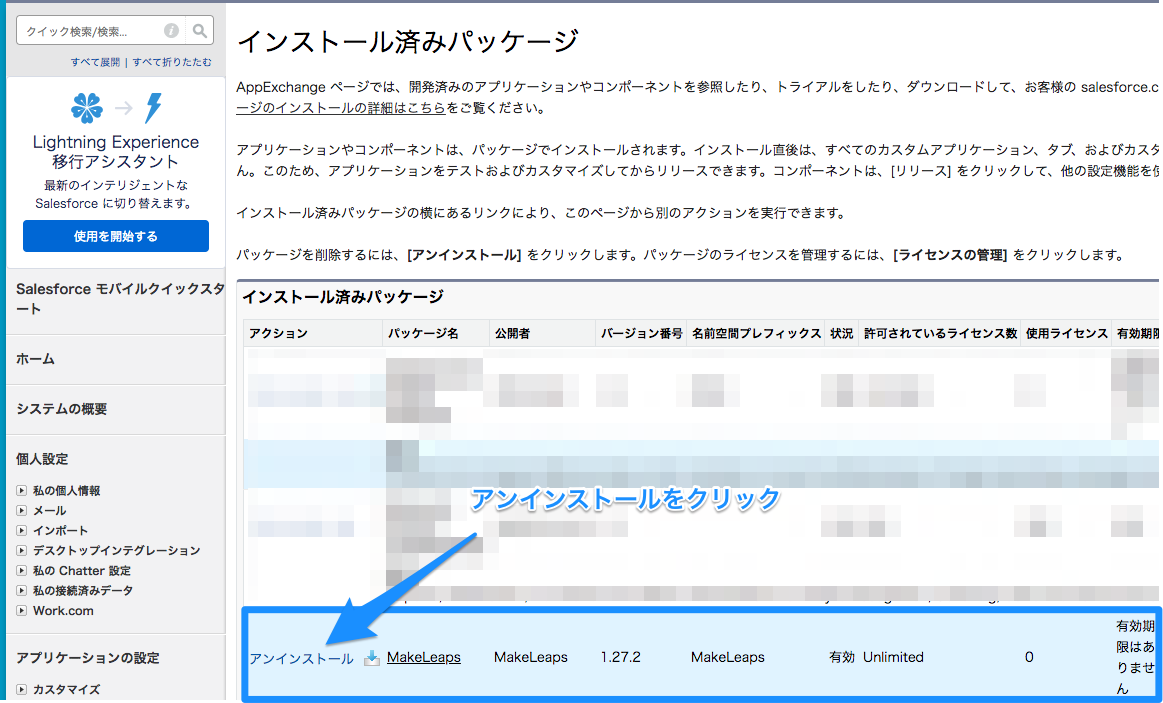Viewport: 1163px width, 703px height.
Task: Click the MakeLeaps package download icon
Action: tap(372, 658)
